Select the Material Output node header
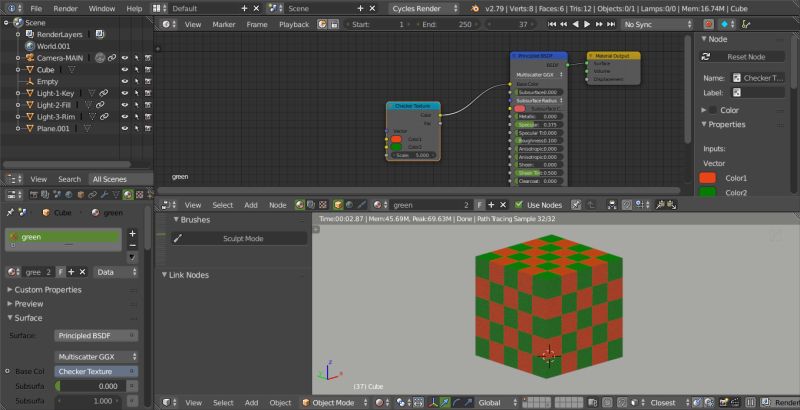Viewport: 800px width, 410px height. pos(613,56)
